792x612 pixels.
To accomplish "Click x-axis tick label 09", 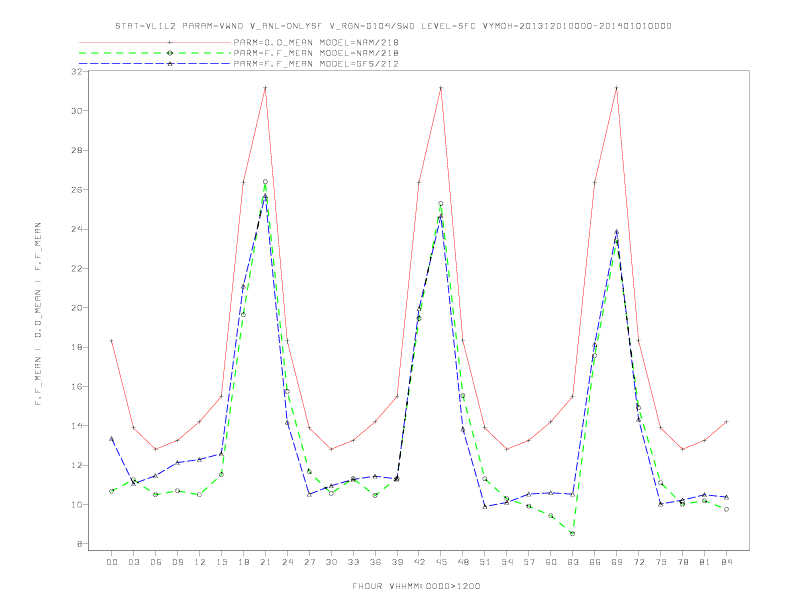I will tap(177, 562).
